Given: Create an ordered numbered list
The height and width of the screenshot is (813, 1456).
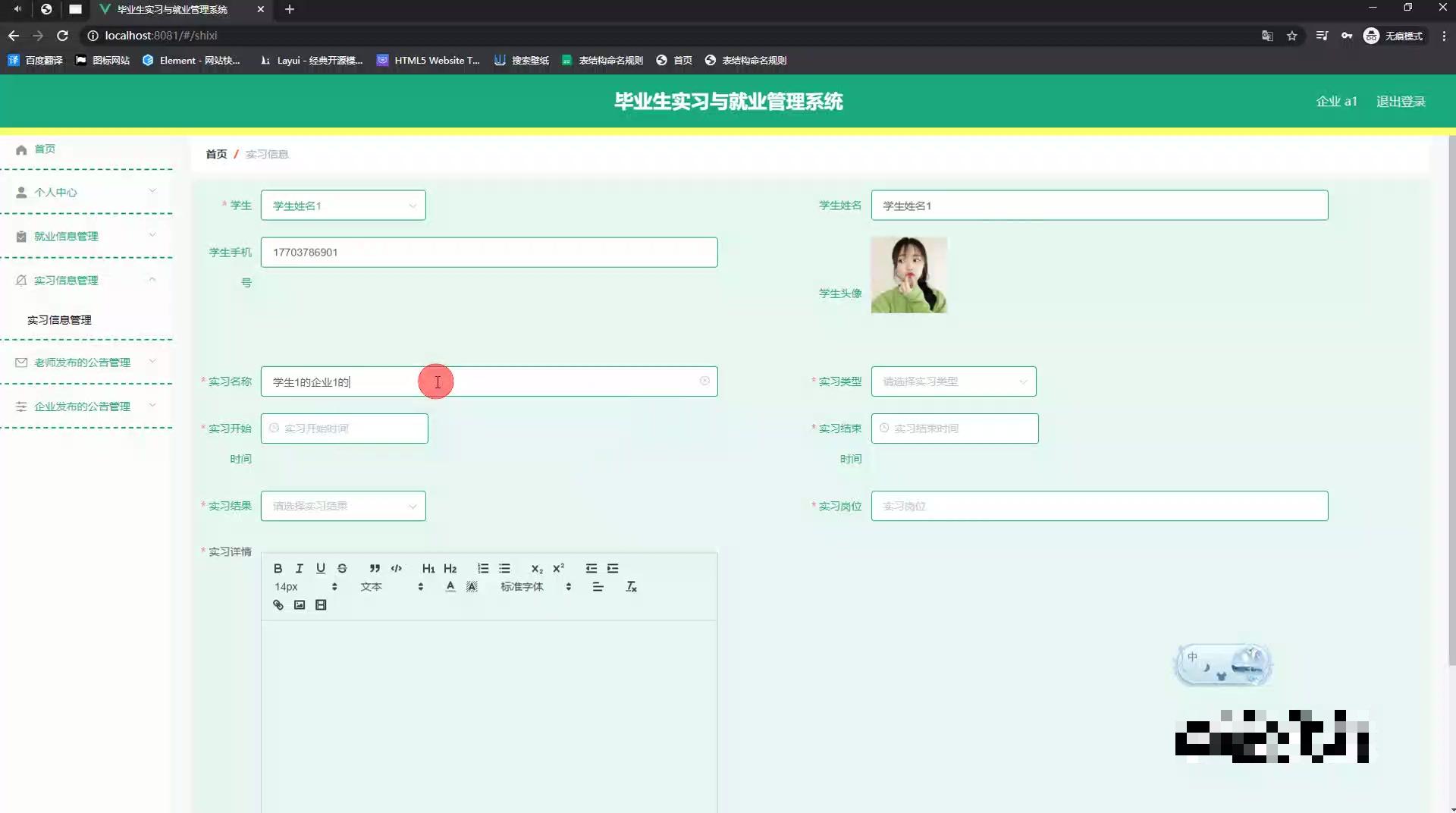Looking at the screenshot, I should click(483, 568).
